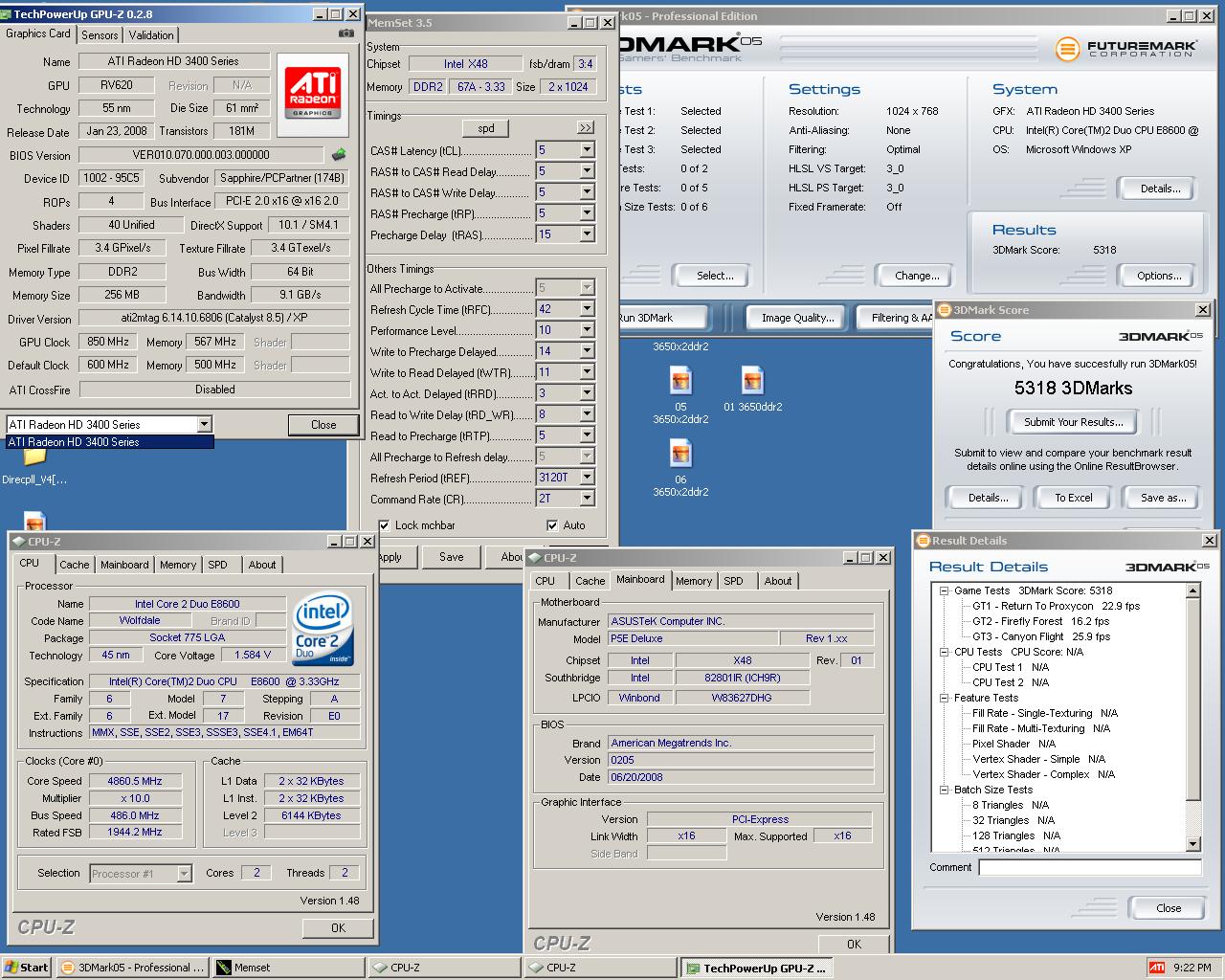Screen dimensions: 1225x980
Task: Open the RAS# to CAS# Read Delay dropdown
Action: pyautogui.click(x=588, y=171)
